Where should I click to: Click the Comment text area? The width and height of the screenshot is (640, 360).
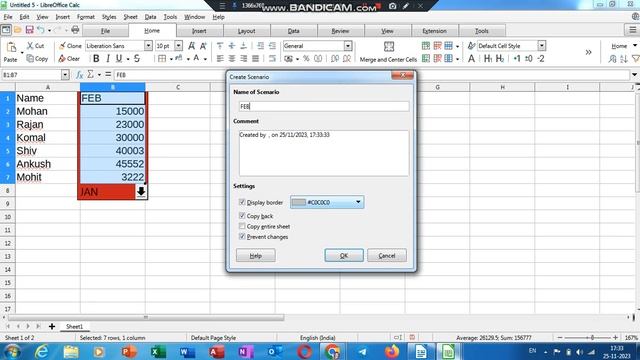point(324,153)
